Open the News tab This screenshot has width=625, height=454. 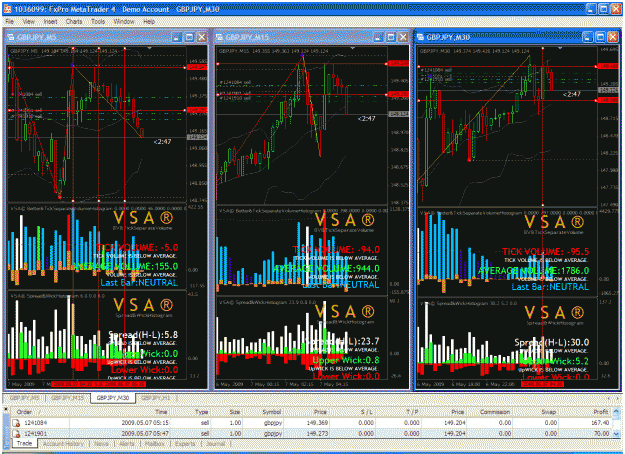click(101, 444)
